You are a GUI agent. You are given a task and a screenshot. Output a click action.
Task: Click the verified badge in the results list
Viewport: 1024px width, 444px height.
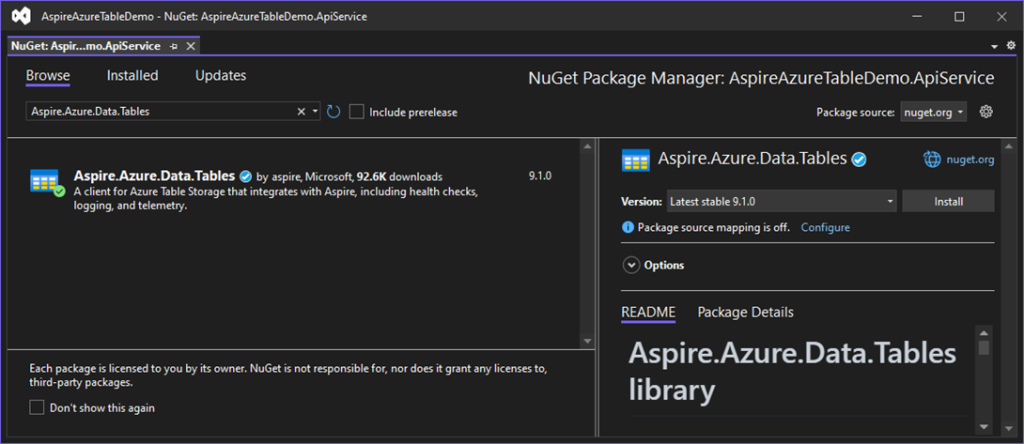click(246, 176)
